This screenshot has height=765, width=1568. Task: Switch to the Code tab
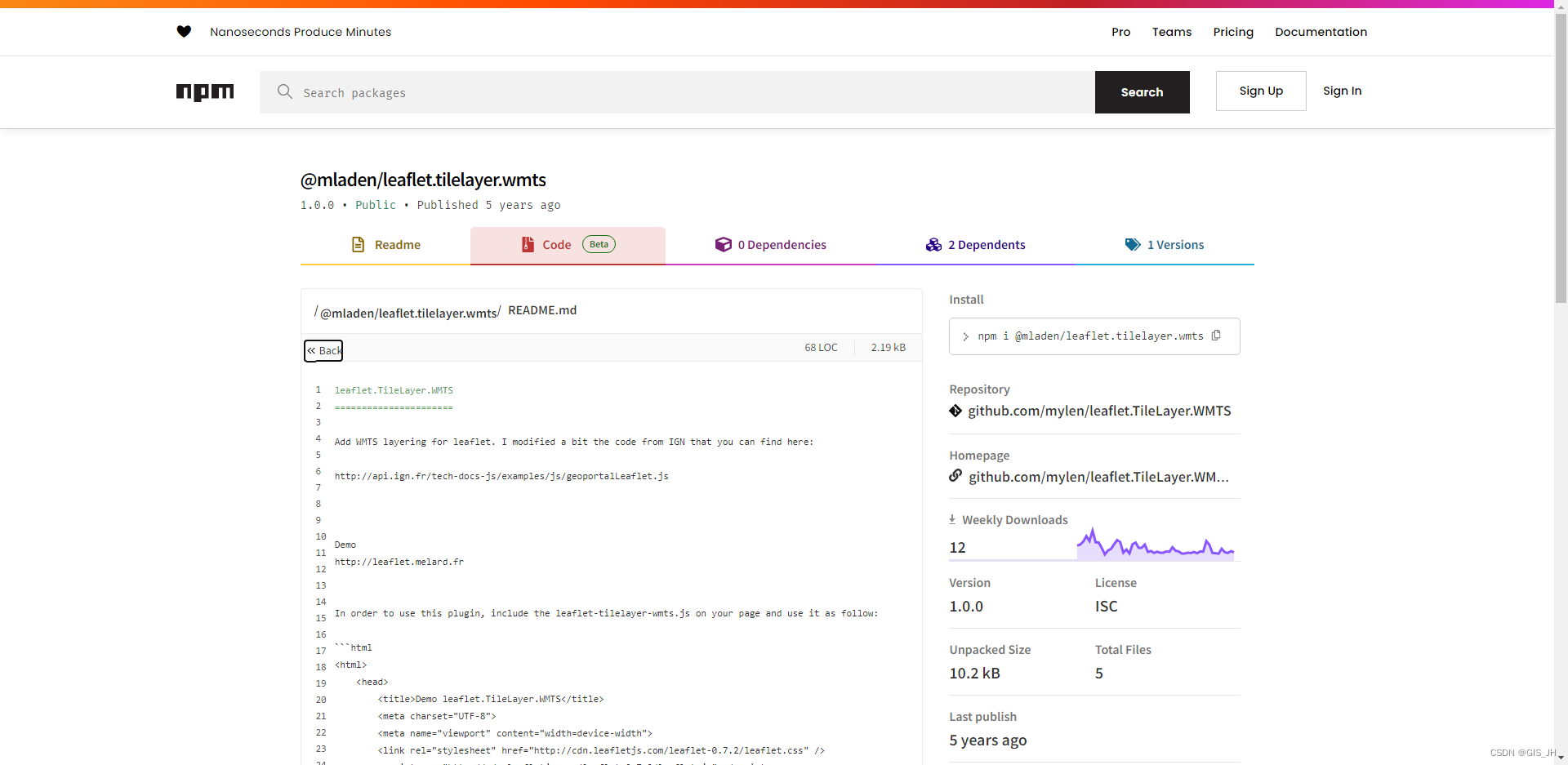568,245
